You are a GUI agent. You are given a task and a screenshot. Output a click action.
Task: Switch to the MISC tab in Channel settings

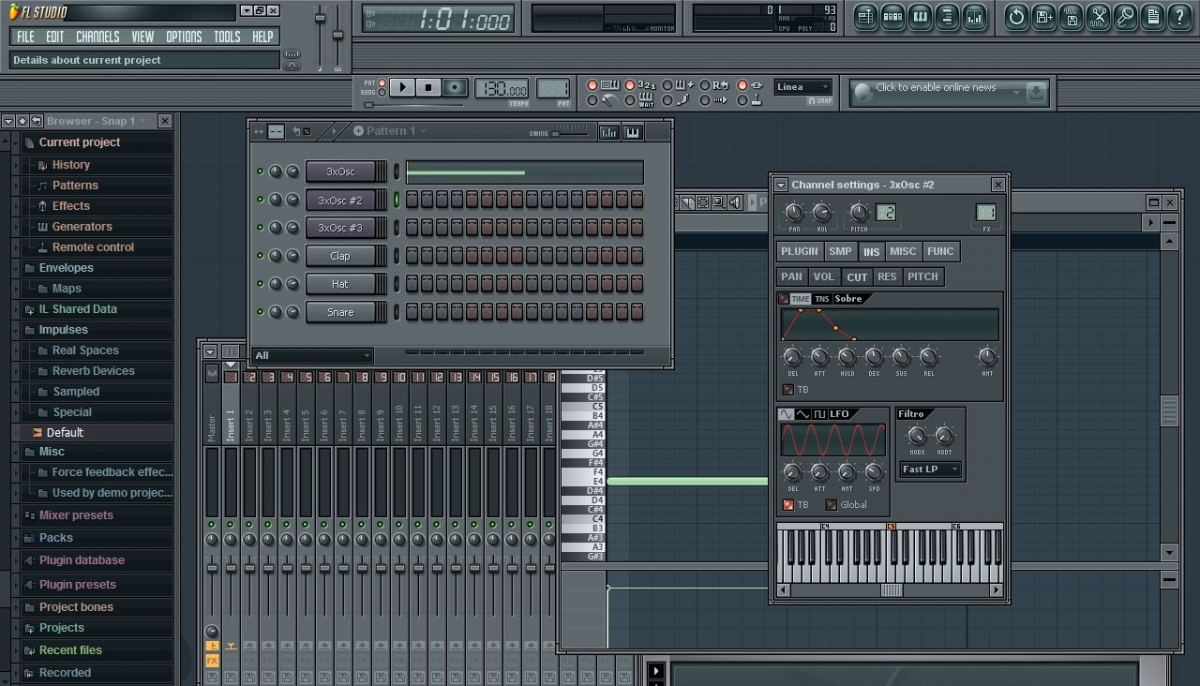tap(903, 252)
